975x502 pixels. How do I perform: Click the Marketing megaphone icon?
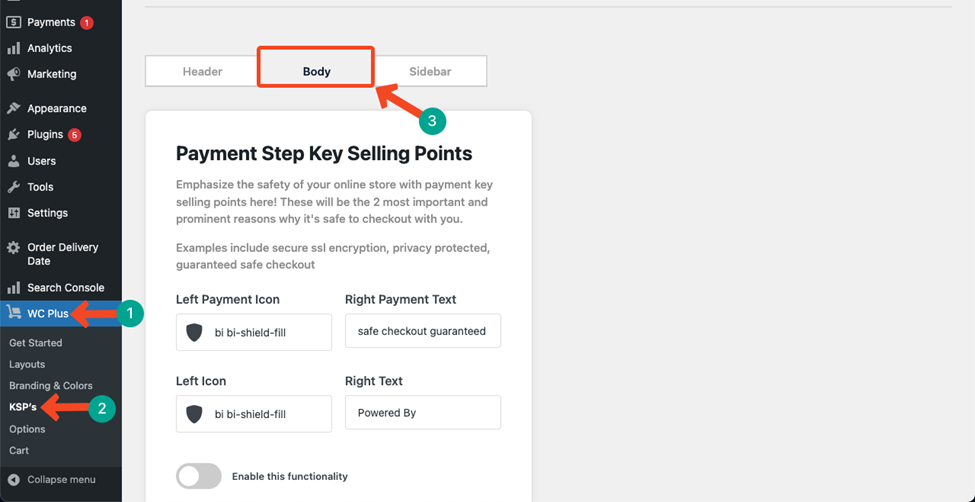(14, 74)
